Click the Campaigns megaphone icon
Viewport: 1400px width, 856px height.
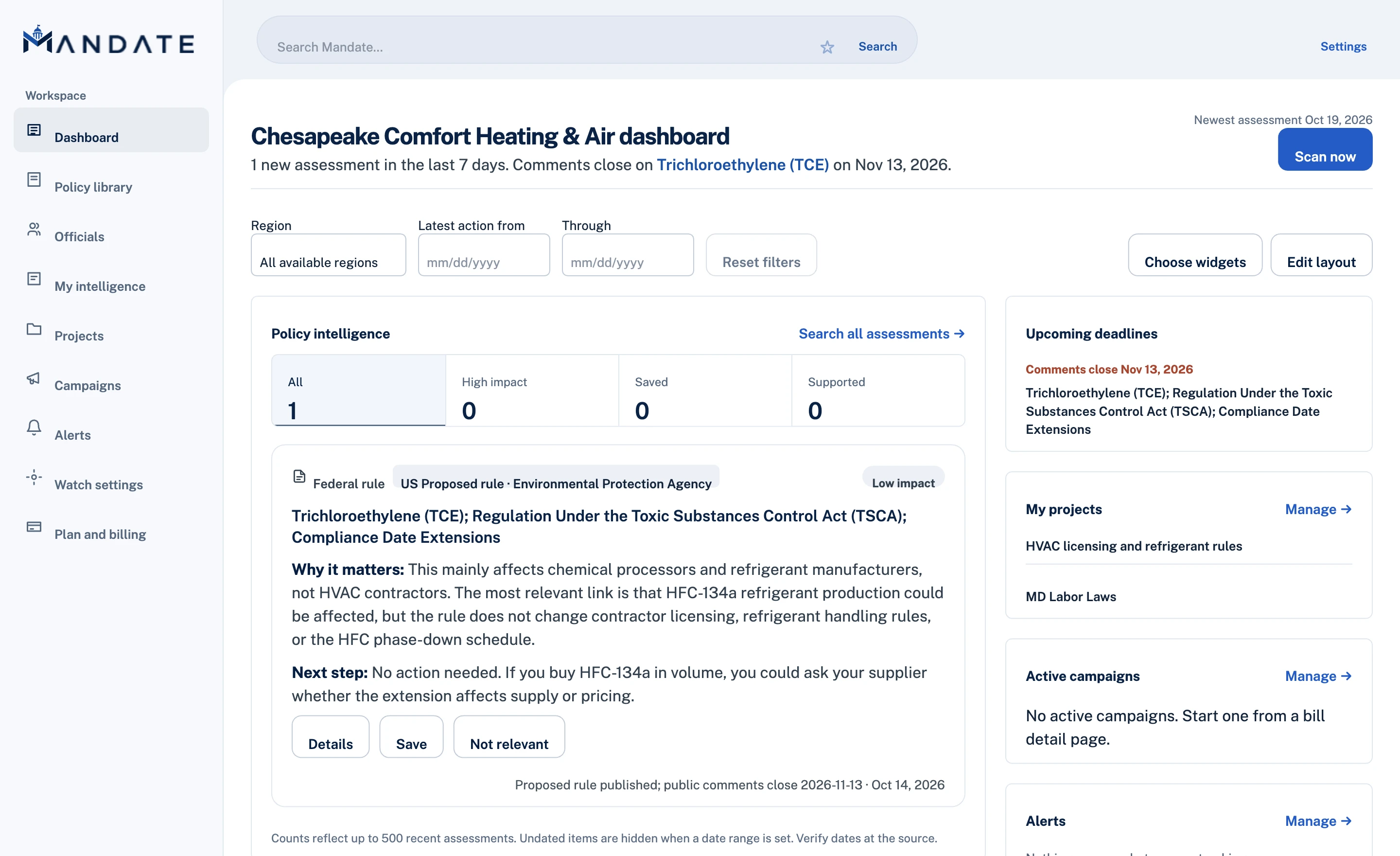34,378
